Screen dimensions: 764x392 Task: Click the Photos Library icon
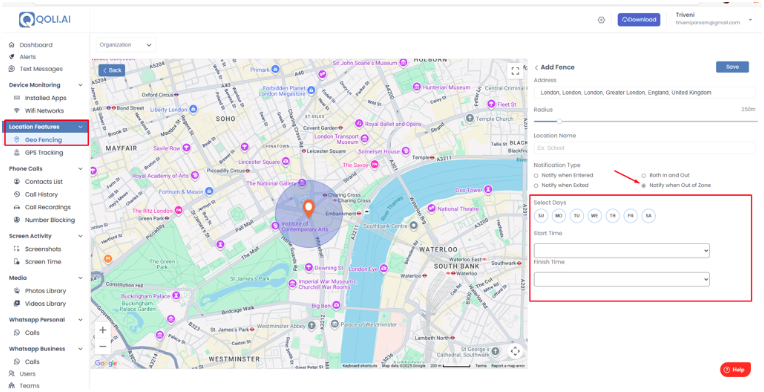coord(17,291)
